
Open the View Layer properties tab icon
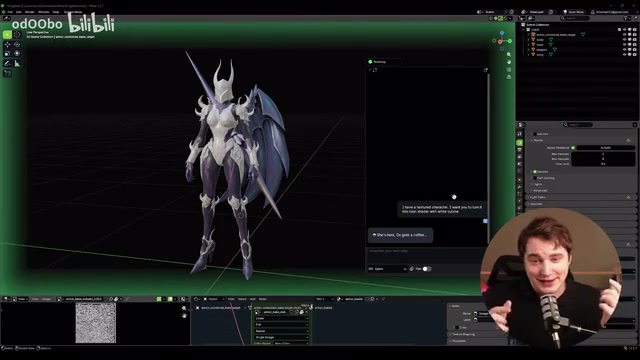click(520, 157)
